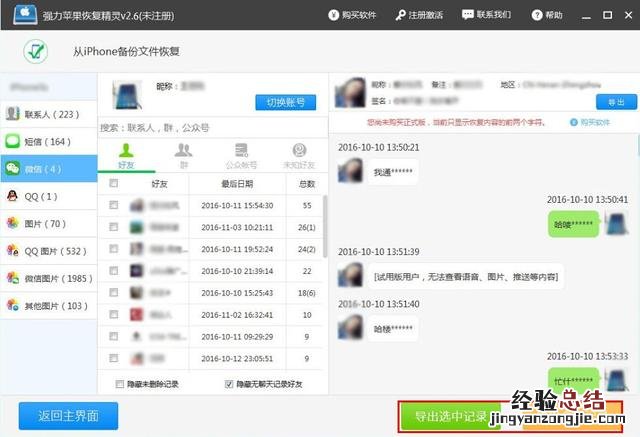Click the 切换账号 button
Viewport: 640px width, 437px height.
click(x=285, y=102)
